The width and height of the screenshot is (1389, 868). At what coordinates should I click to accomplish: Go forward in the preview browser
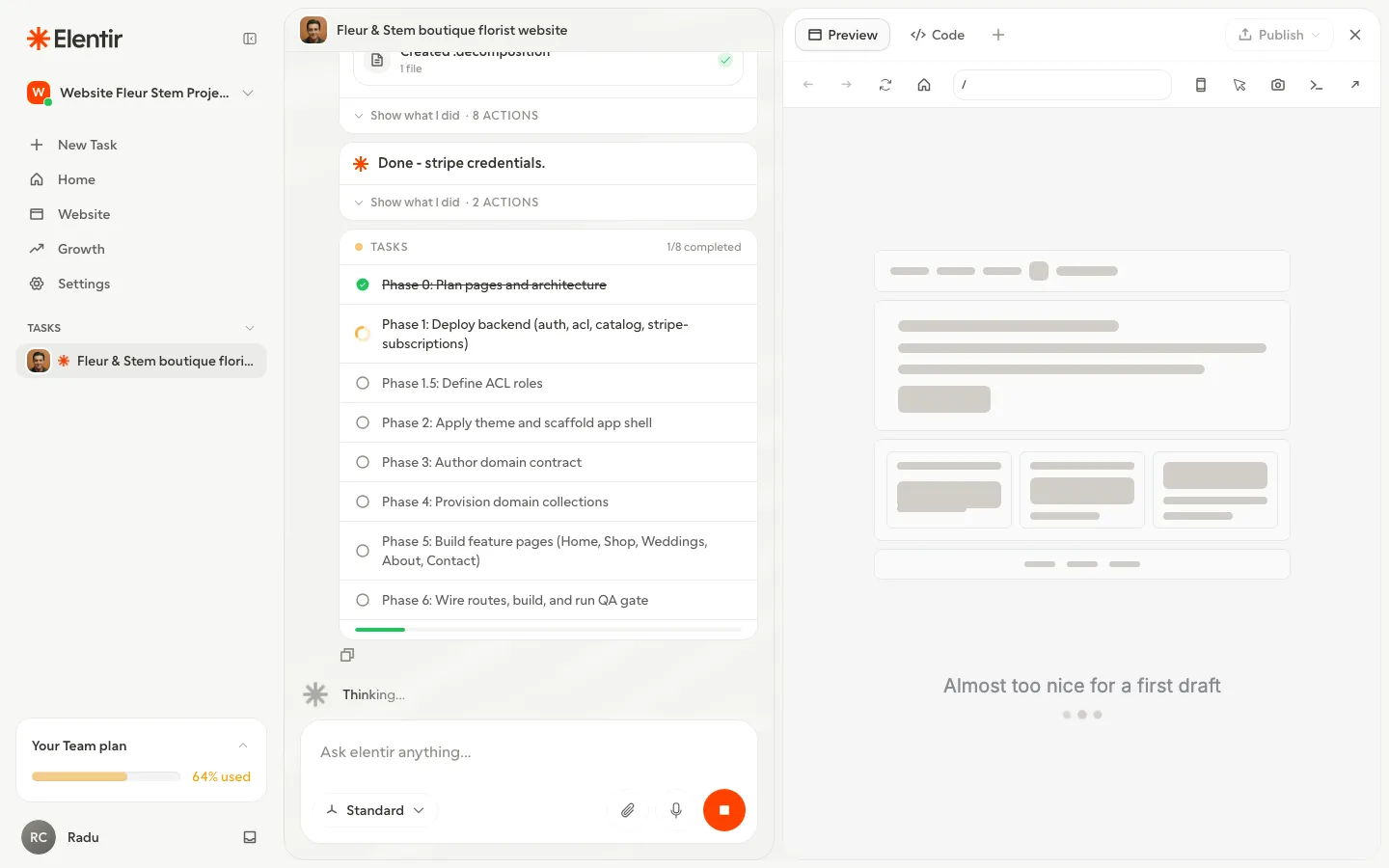(x=846, y=85)
